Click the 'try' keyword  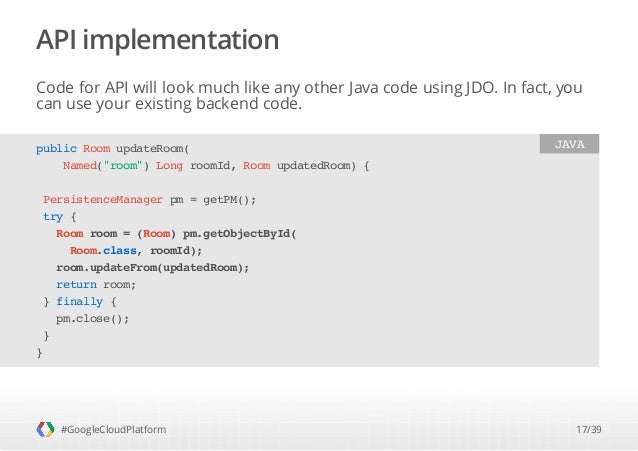53,217
